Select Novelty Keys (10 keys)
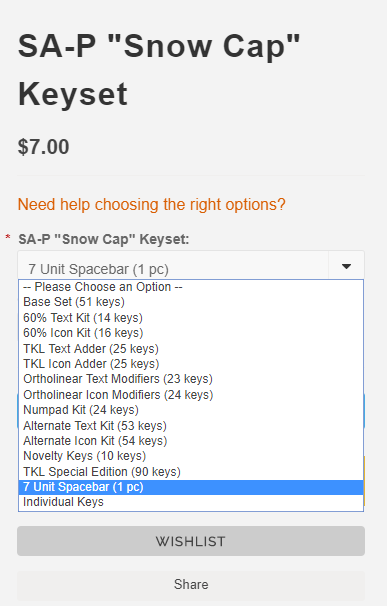The height and width of the screenshot is (606, 387). point(191,456)
